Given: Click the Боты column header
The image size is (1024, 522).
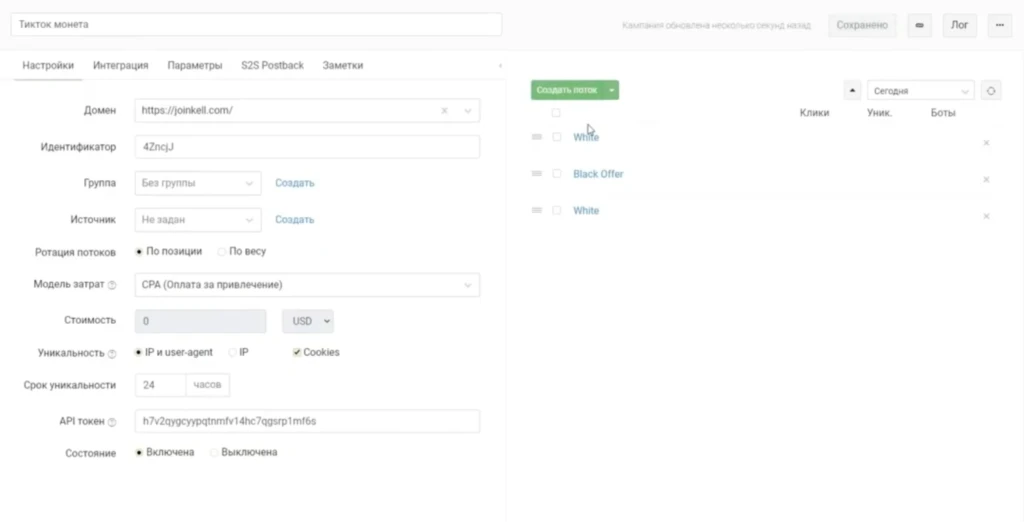Looking at the screenshot, I should tap(943, 113).
